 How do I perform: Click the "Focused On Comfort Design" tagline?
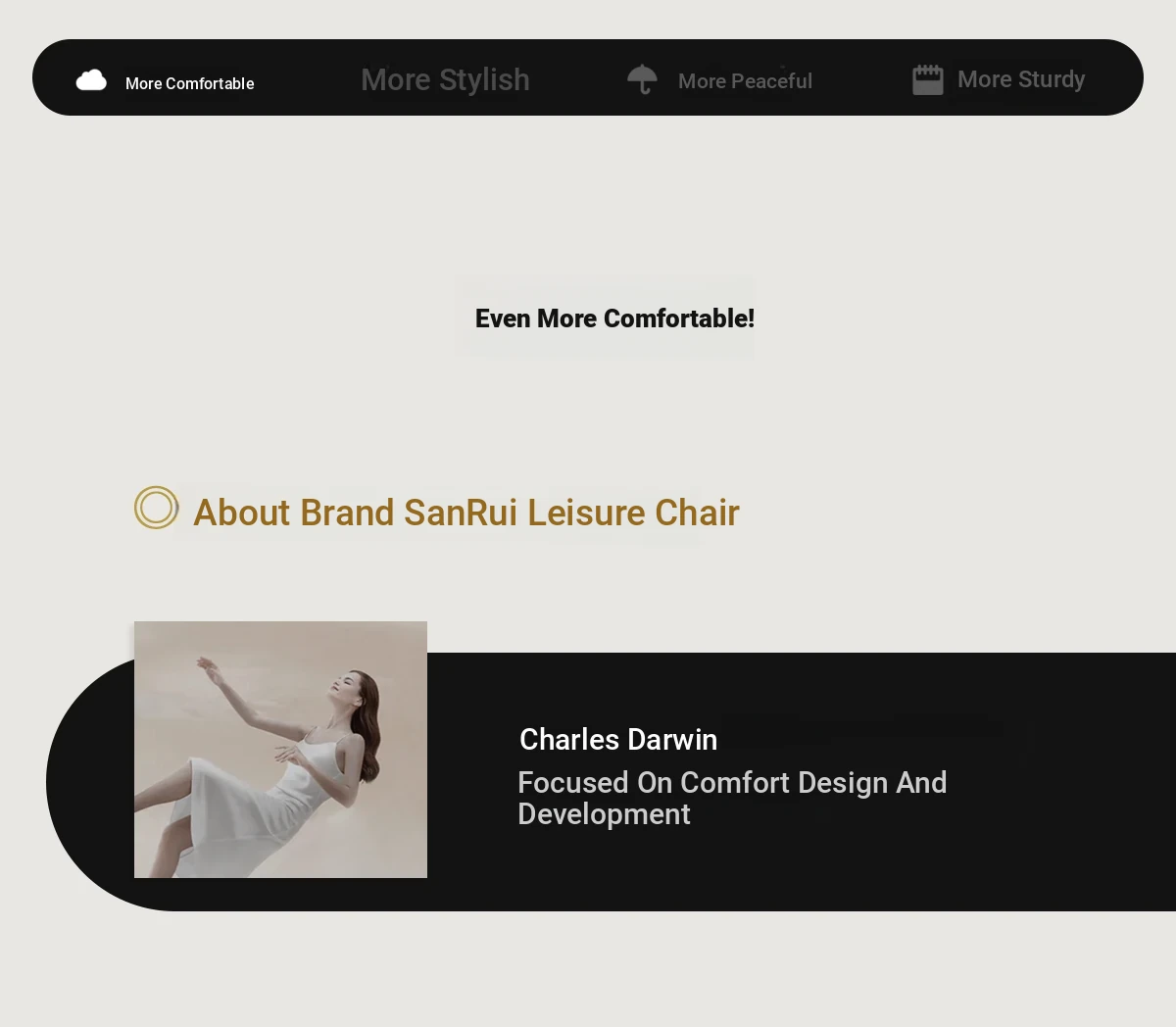pos(731,783)
